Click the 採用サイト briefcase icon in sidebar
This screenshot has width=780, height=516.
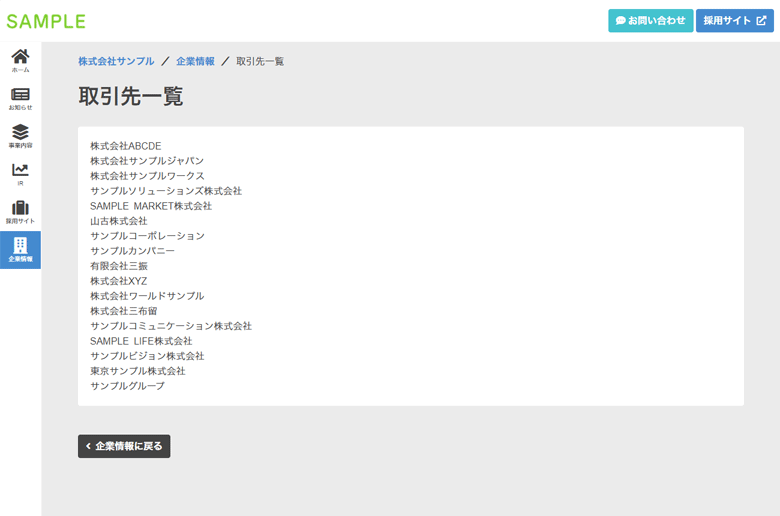click(x=20, y=212)
